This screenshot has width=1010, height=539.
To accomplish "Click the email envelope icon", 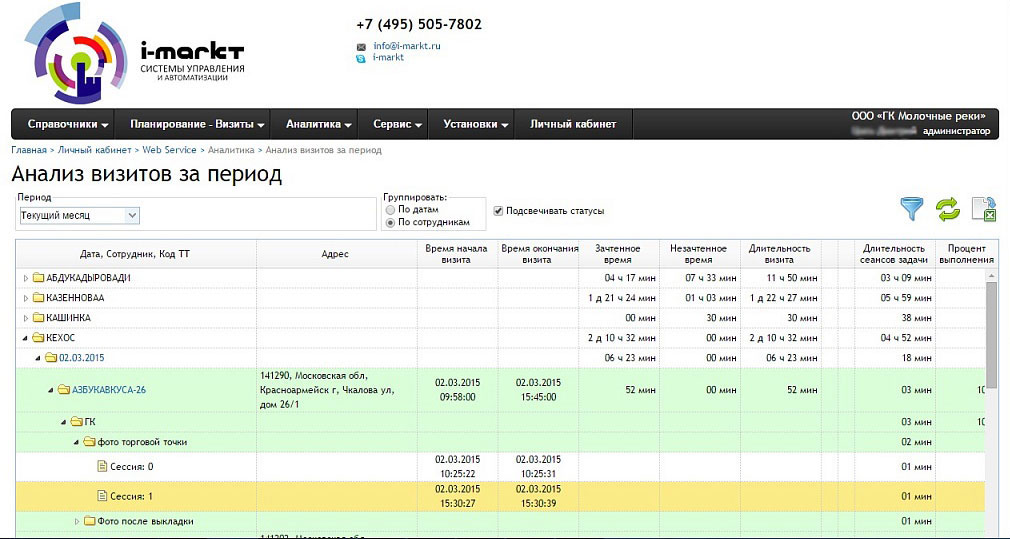I will click(361, 47).
